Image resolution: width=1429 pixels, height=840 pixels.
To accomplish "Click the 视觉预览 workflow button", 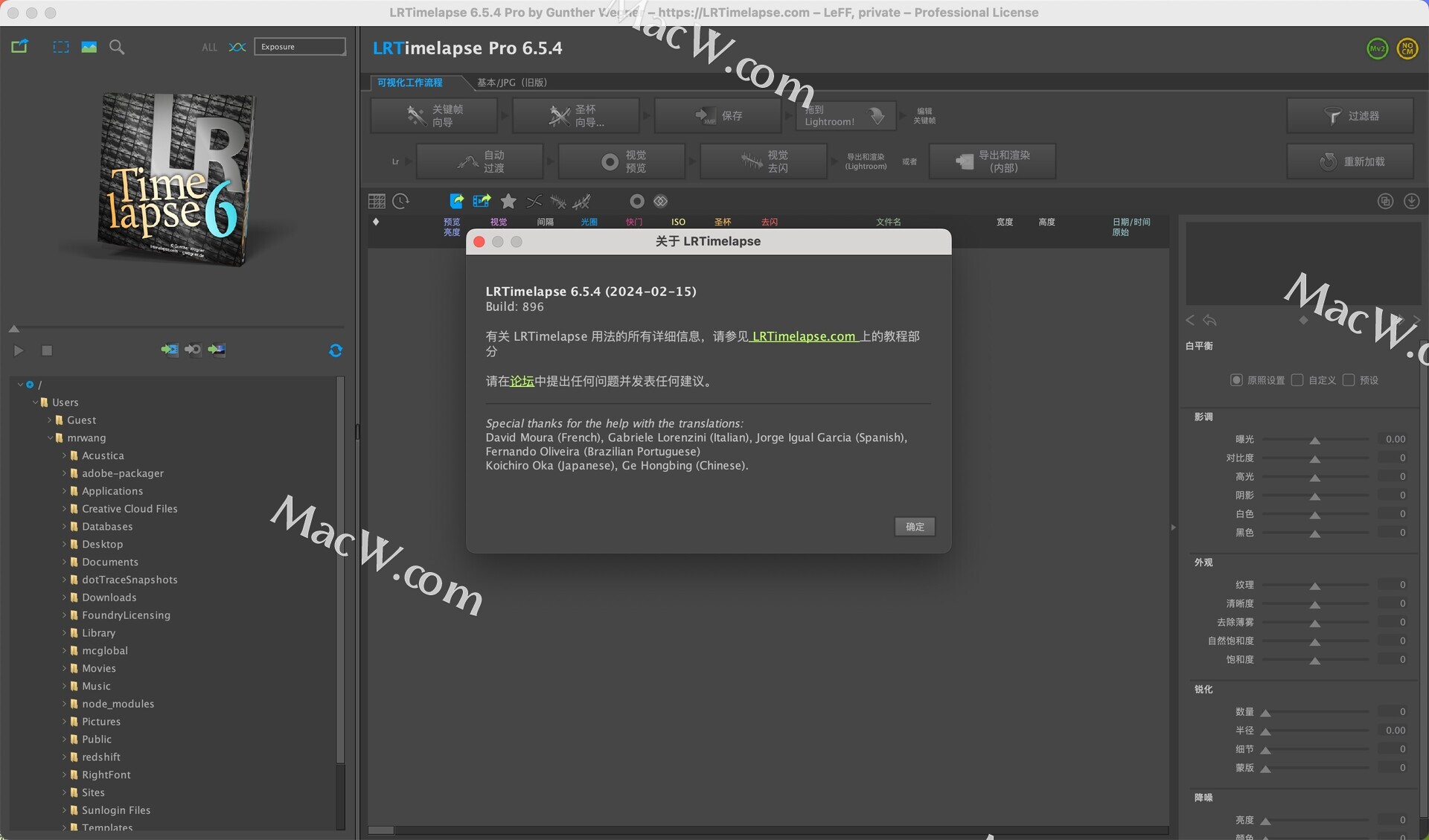I will 622,161.
